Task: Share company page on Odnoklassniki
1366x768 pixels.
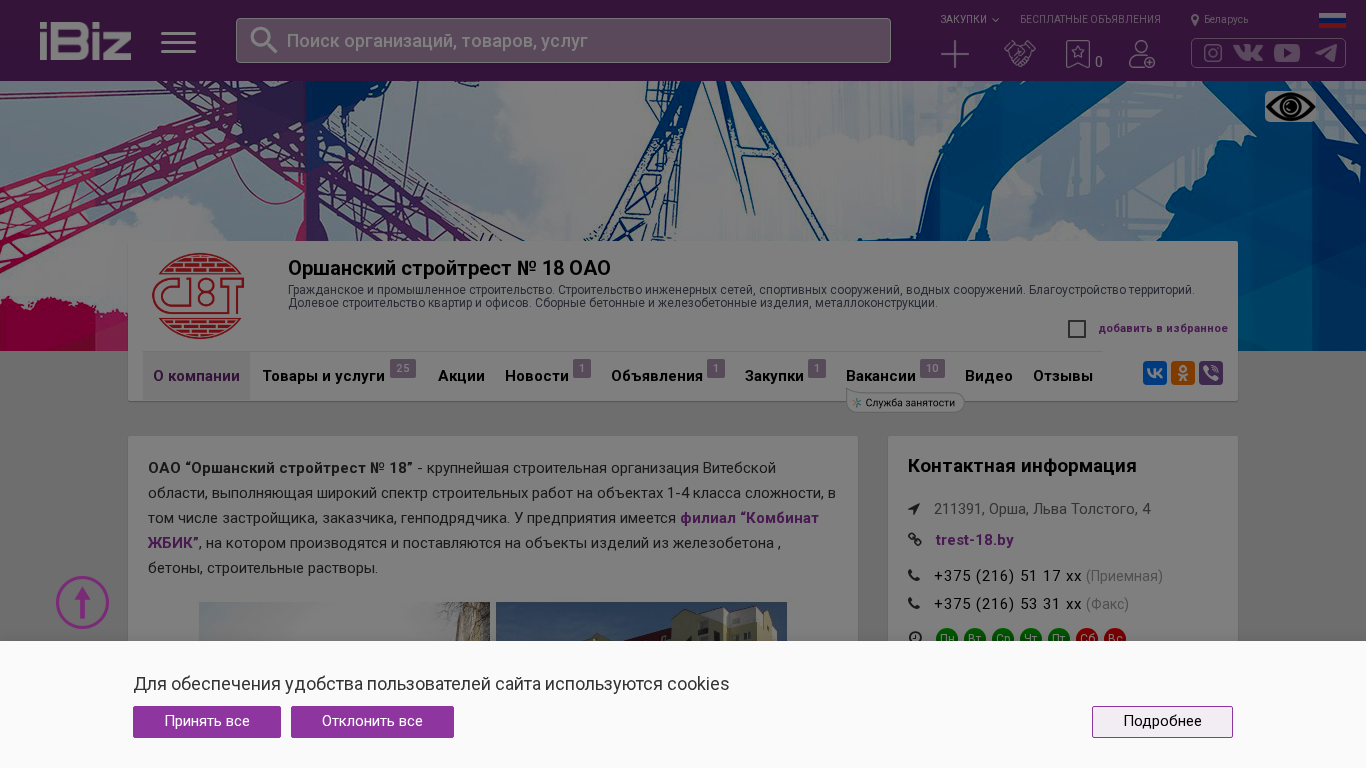Action: 1183,373
